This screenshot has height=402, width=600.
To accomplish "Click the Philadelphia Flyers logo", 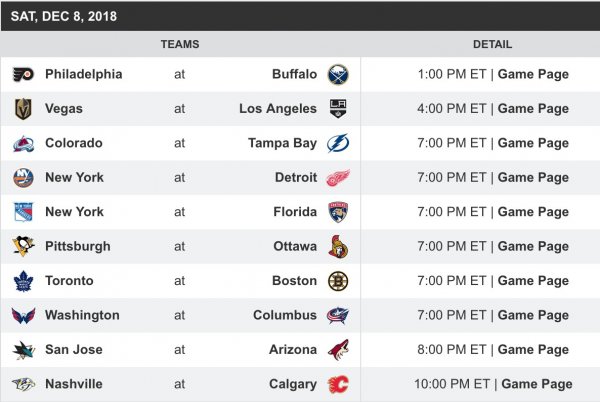I will click(x=23, y=75).
